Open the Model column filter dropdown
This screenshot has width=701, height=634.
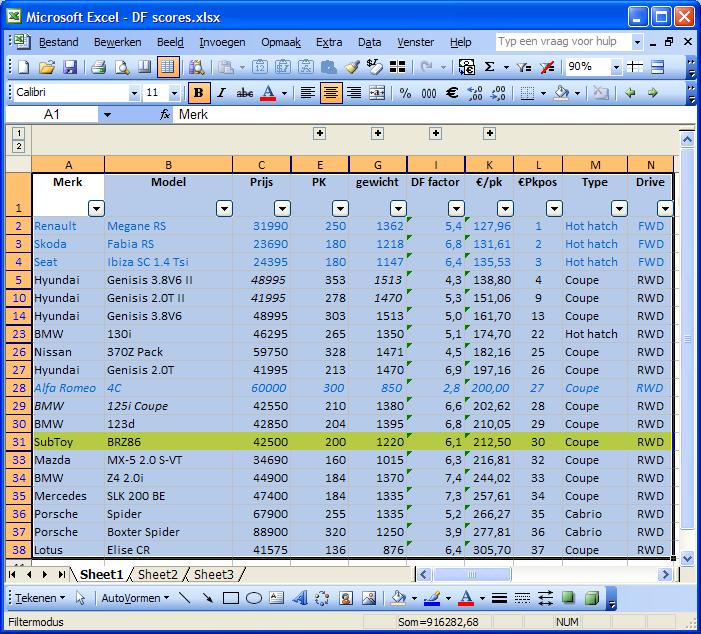(224, 208)
